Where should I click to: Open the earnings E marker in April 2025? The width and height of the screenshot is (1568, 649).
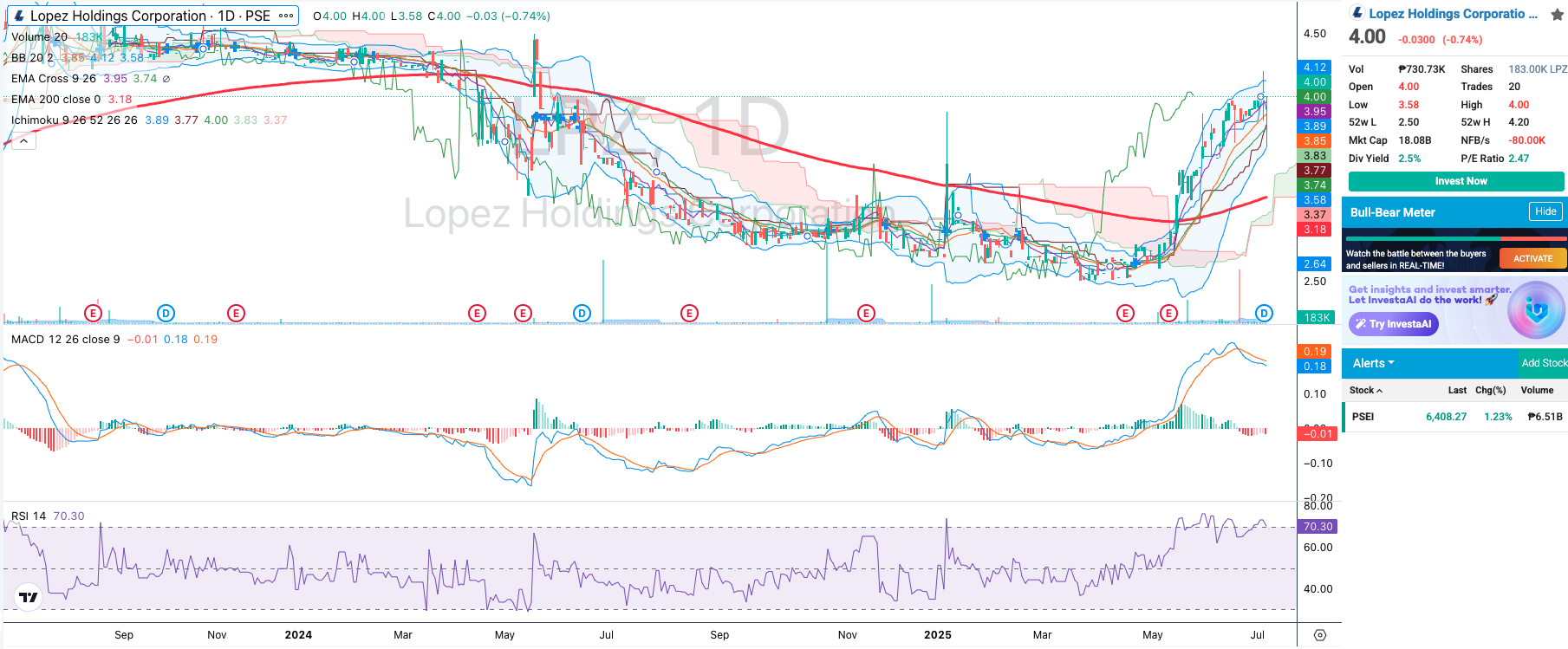point(1125,313)
